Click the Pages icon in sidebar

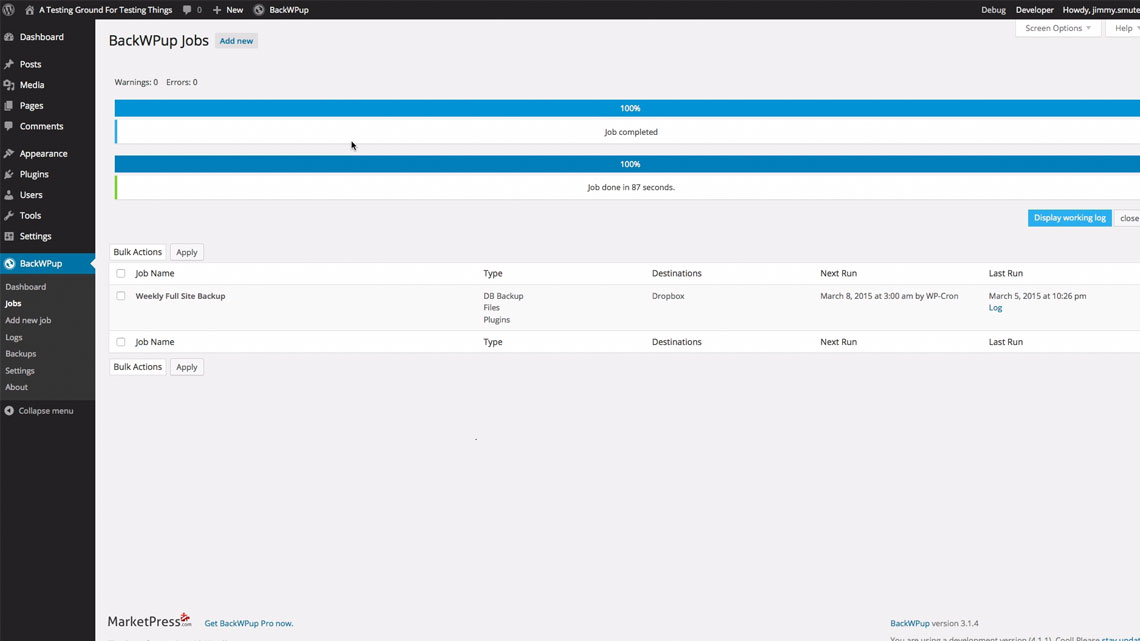click(9, 106)
